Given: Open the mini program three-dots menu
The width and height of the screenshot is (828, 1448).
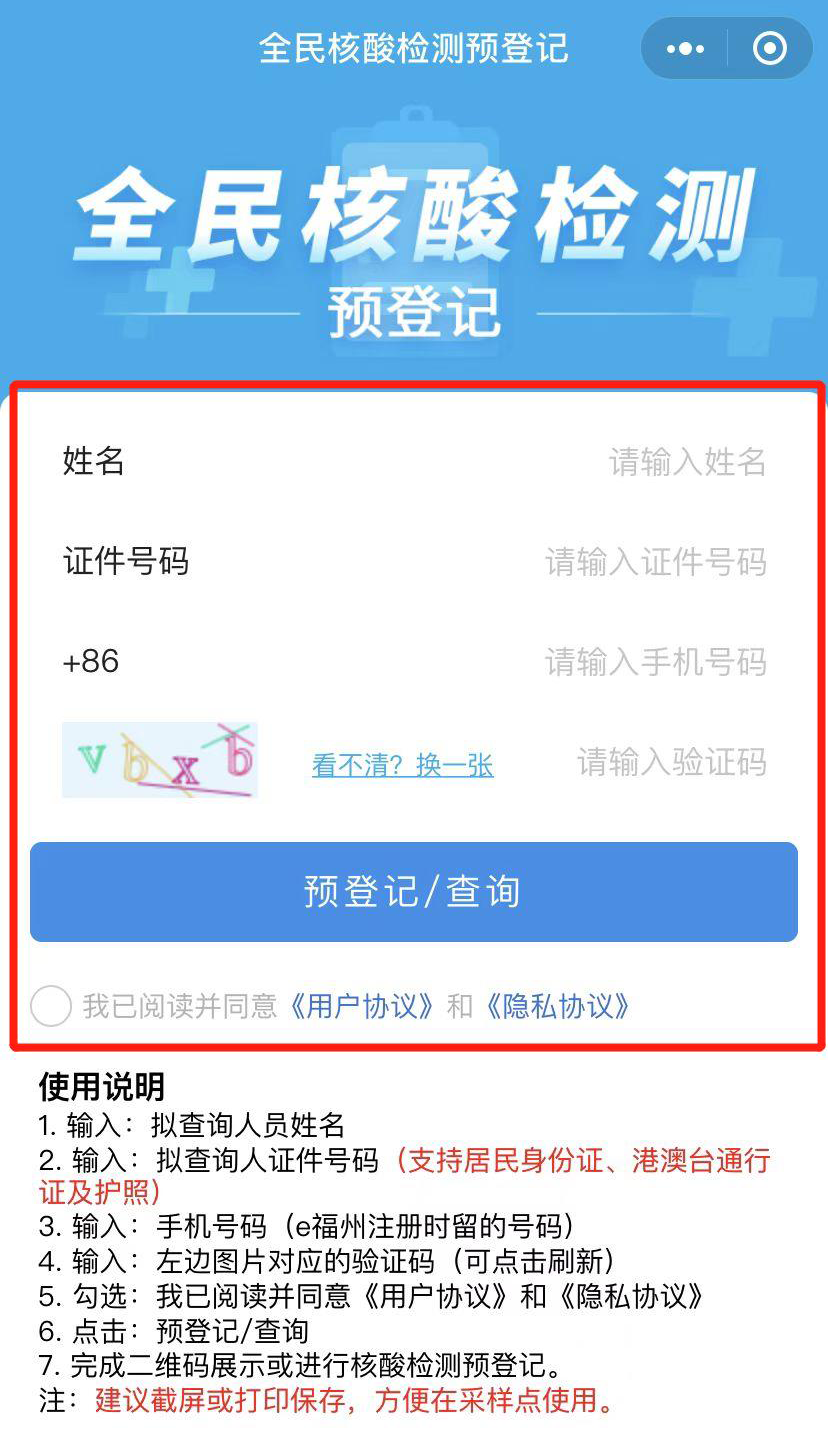Looking at the screenshot, I should 685,49.
